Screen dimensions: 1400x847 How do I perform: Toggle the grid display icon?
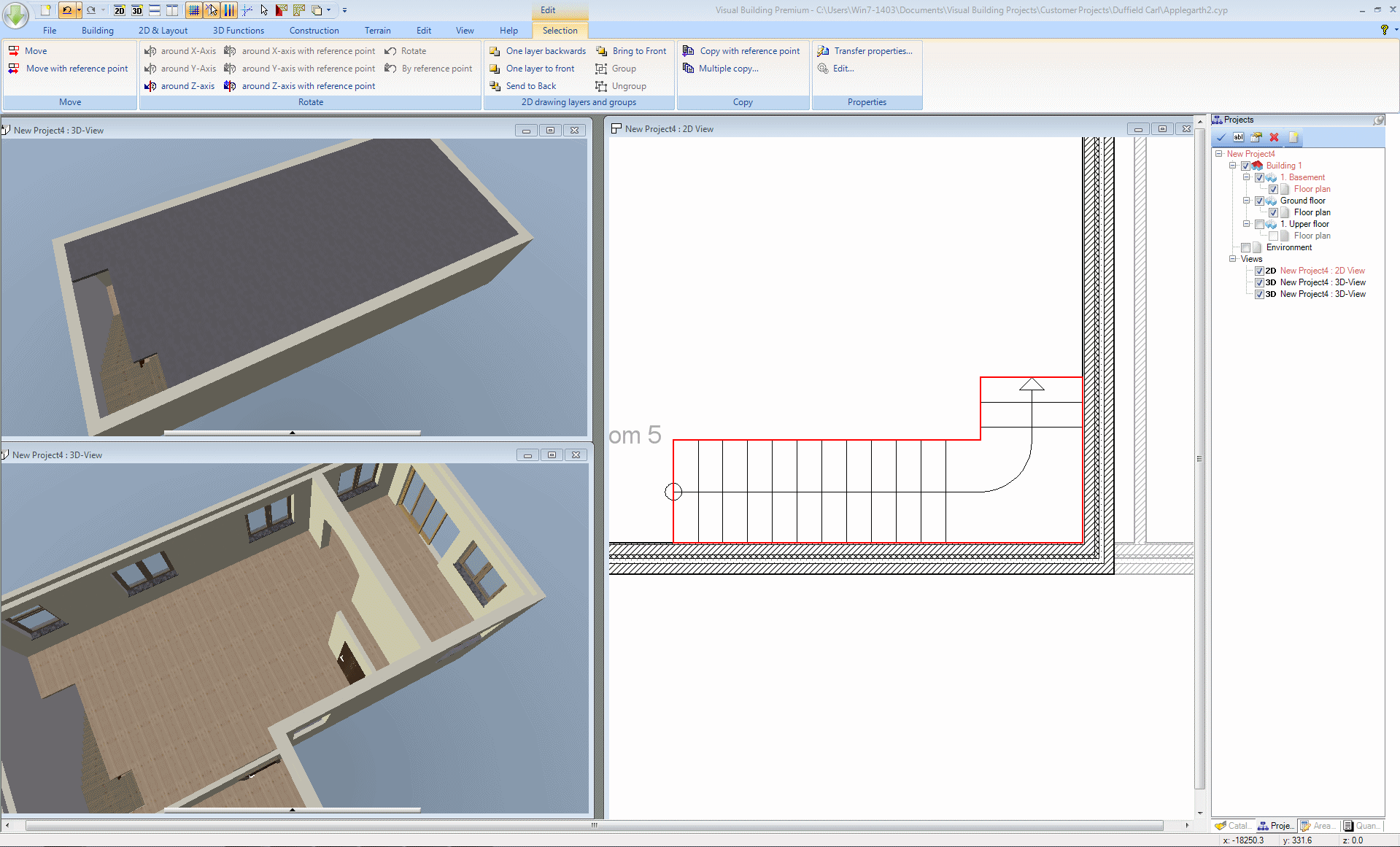click(194, 10)
